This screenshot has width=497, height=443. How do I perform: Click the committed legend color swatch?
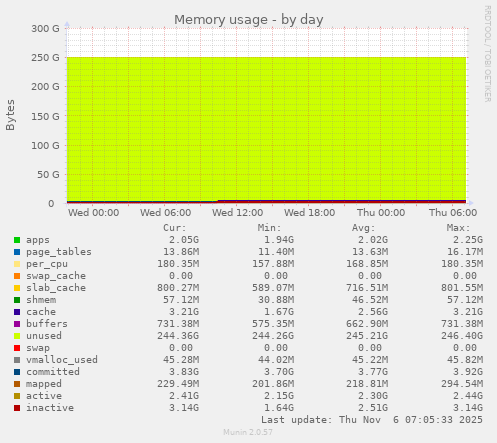pos(17,372)
